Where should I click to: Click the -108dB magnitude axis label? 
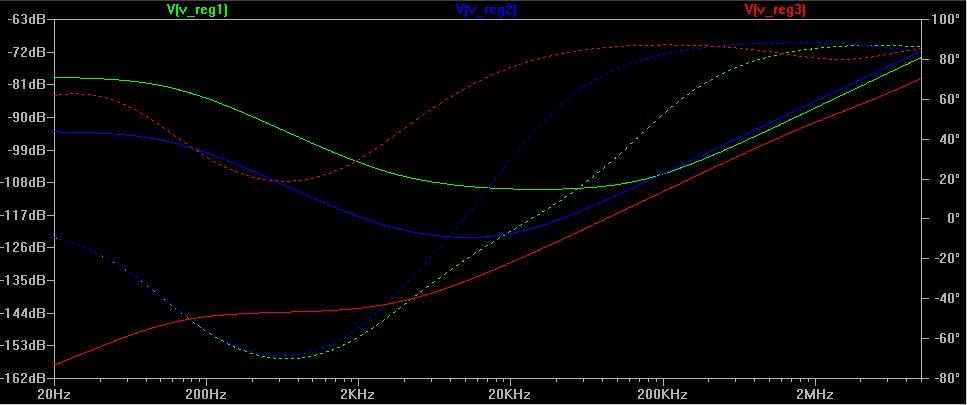pos(23,182)
